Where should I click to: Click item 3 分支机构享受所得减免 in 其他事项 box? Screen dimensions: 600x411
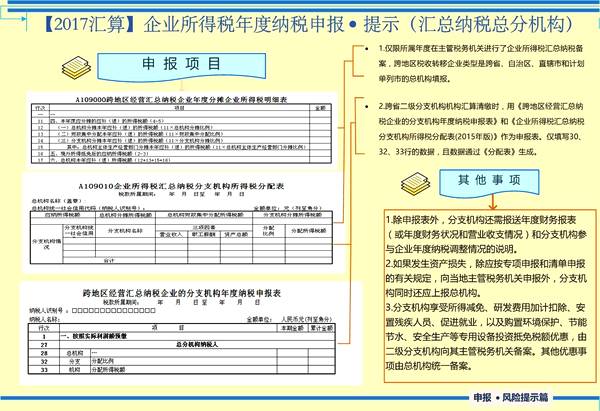(x=486, y=337)
